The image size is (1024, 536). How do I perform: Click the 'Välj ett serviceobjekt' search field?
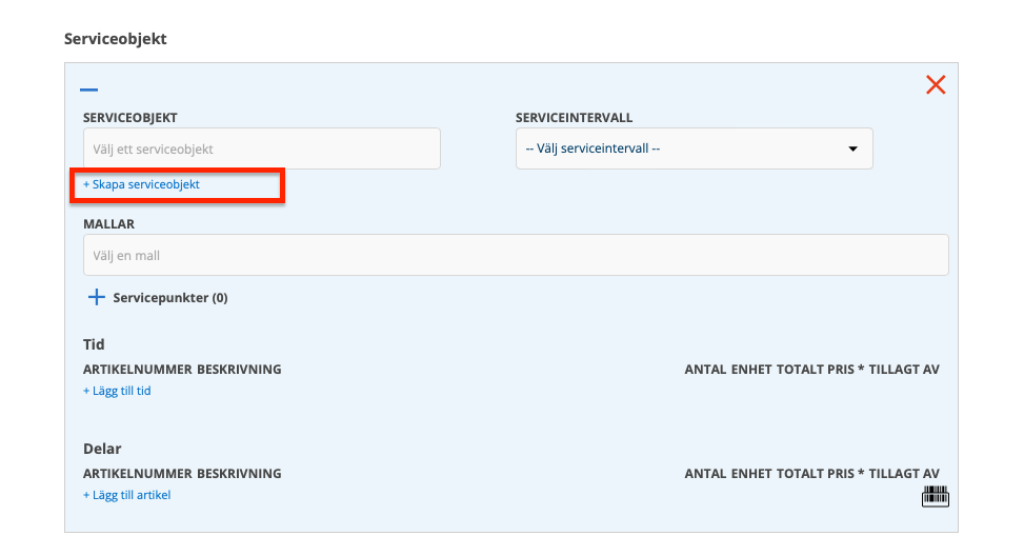261,149
